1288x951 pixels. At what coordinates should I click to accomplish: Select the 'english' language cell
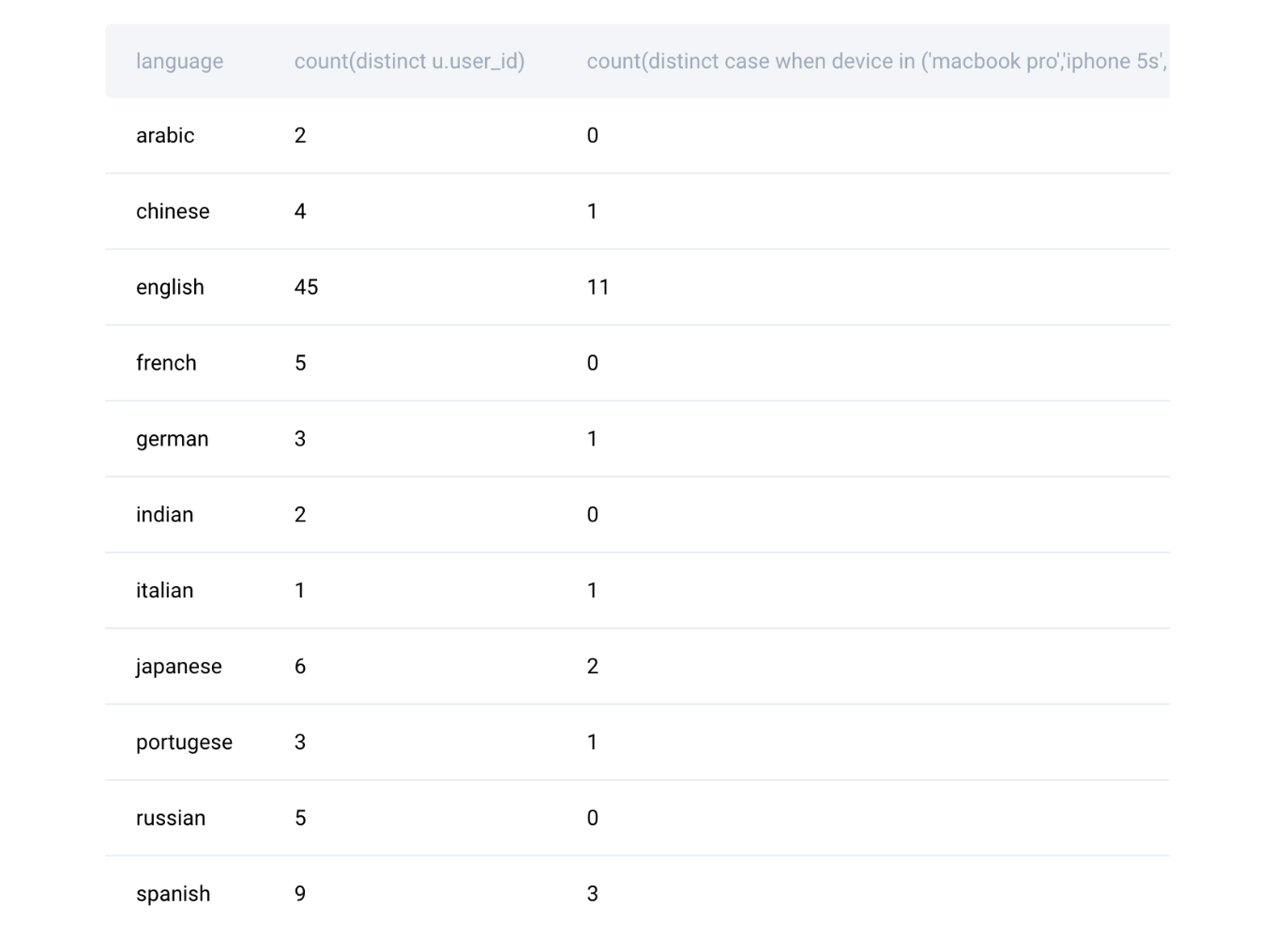(x=170, y=287)
